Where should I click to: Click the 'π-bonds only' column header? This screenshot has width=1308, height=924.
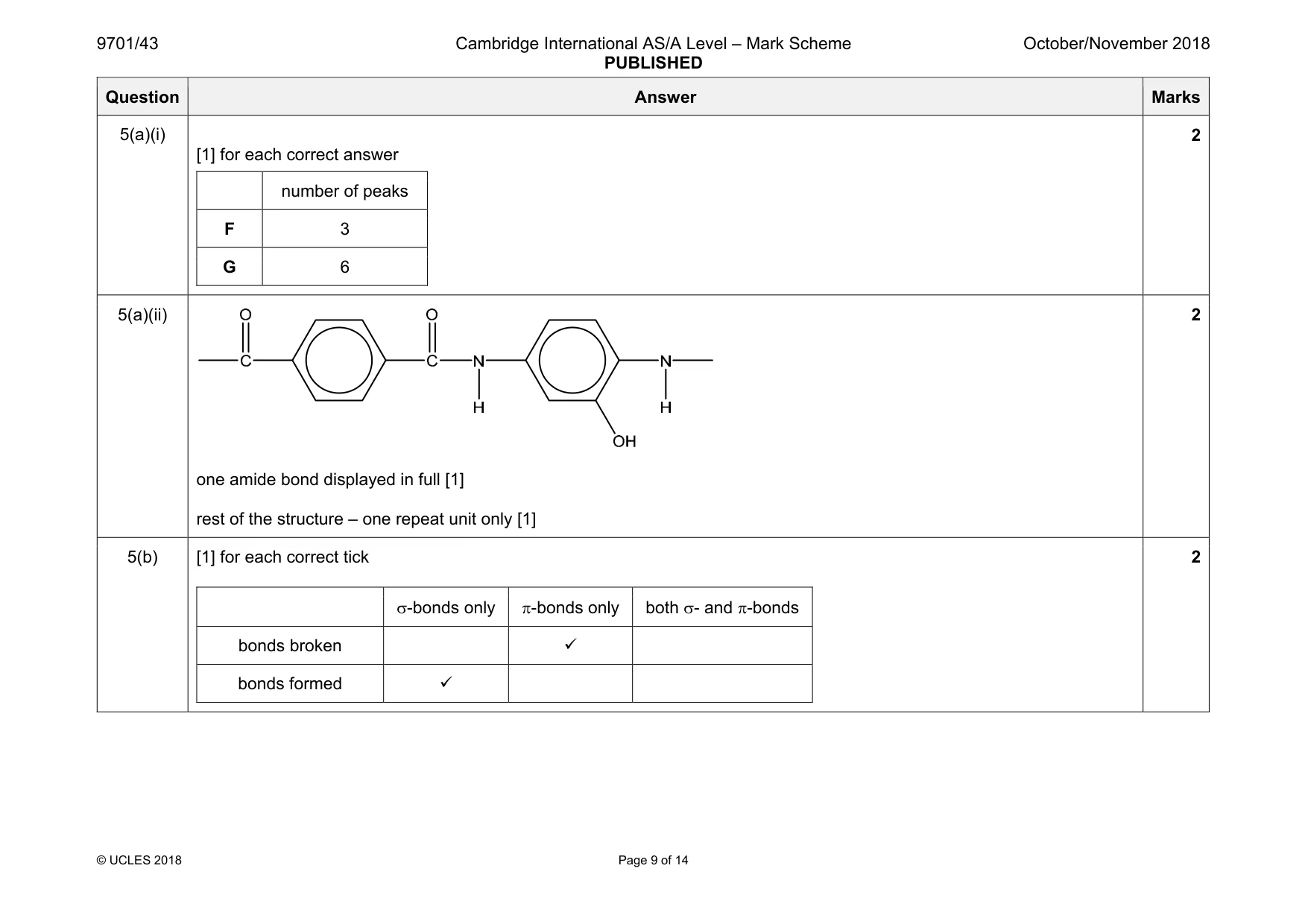pos(570,607)
